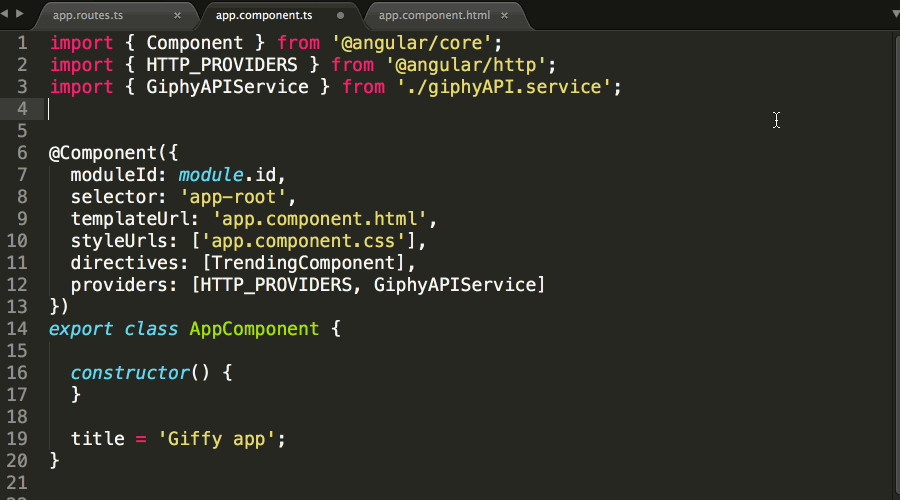Screen dimensions: 900x500
Task: Click GiphyAPIService in providers array
Action: point(455,285)
